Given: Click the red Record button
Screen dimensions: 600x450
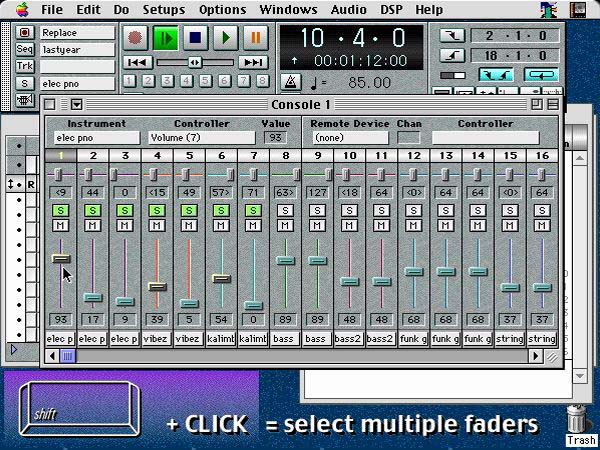Looking at the screenshot, I should point(137,38).
